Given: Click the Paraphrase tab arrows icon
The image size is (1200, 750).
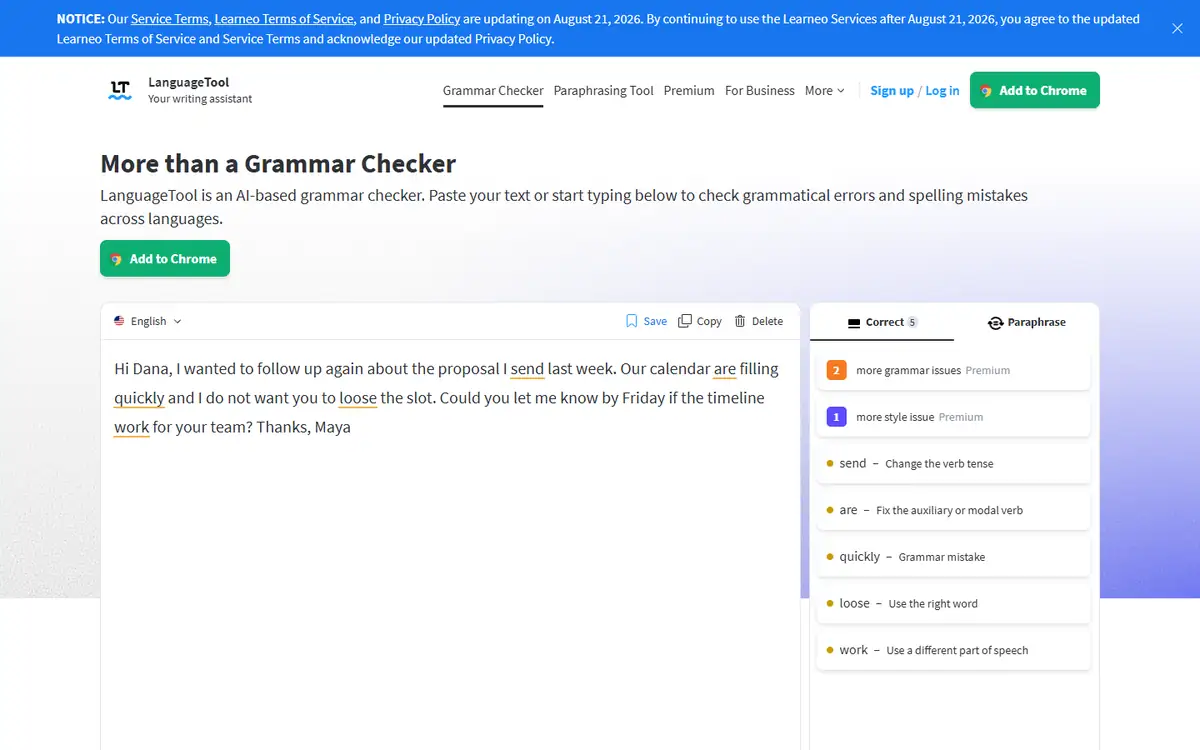Looking at the screenshot, I should (x=995, y=322).
